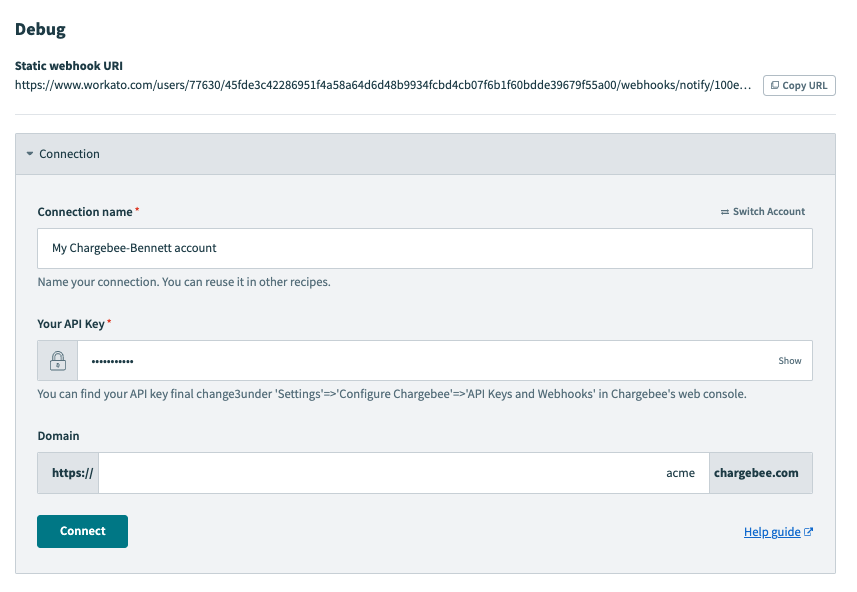Click Switch Account
857x592 pixels.
767,211
